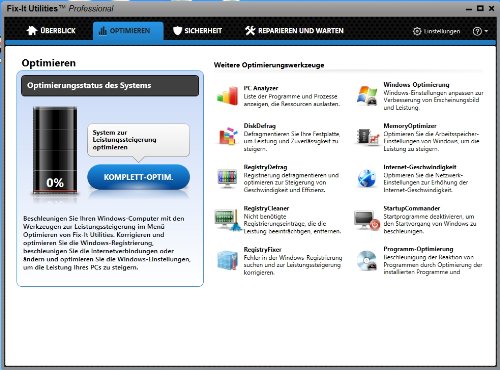Click the RegistryFixer title link
The height and width of the screenshot is (370, 500).
point(262,250)
